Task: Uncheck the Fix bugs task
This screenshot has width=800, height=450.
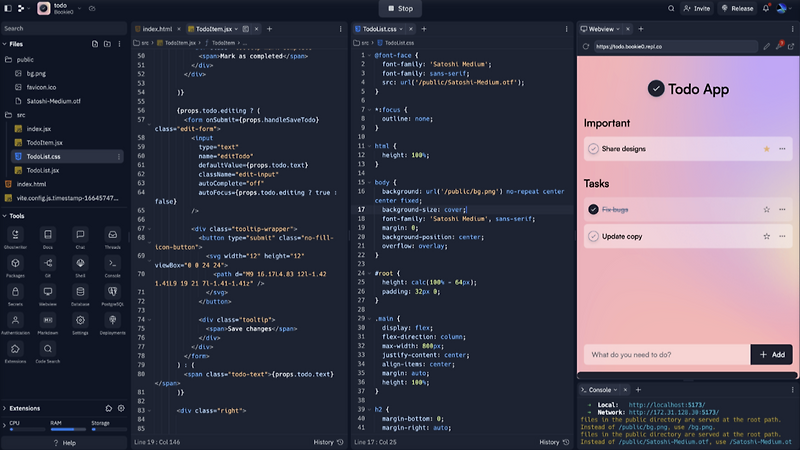Action: [x=593, y=209]
